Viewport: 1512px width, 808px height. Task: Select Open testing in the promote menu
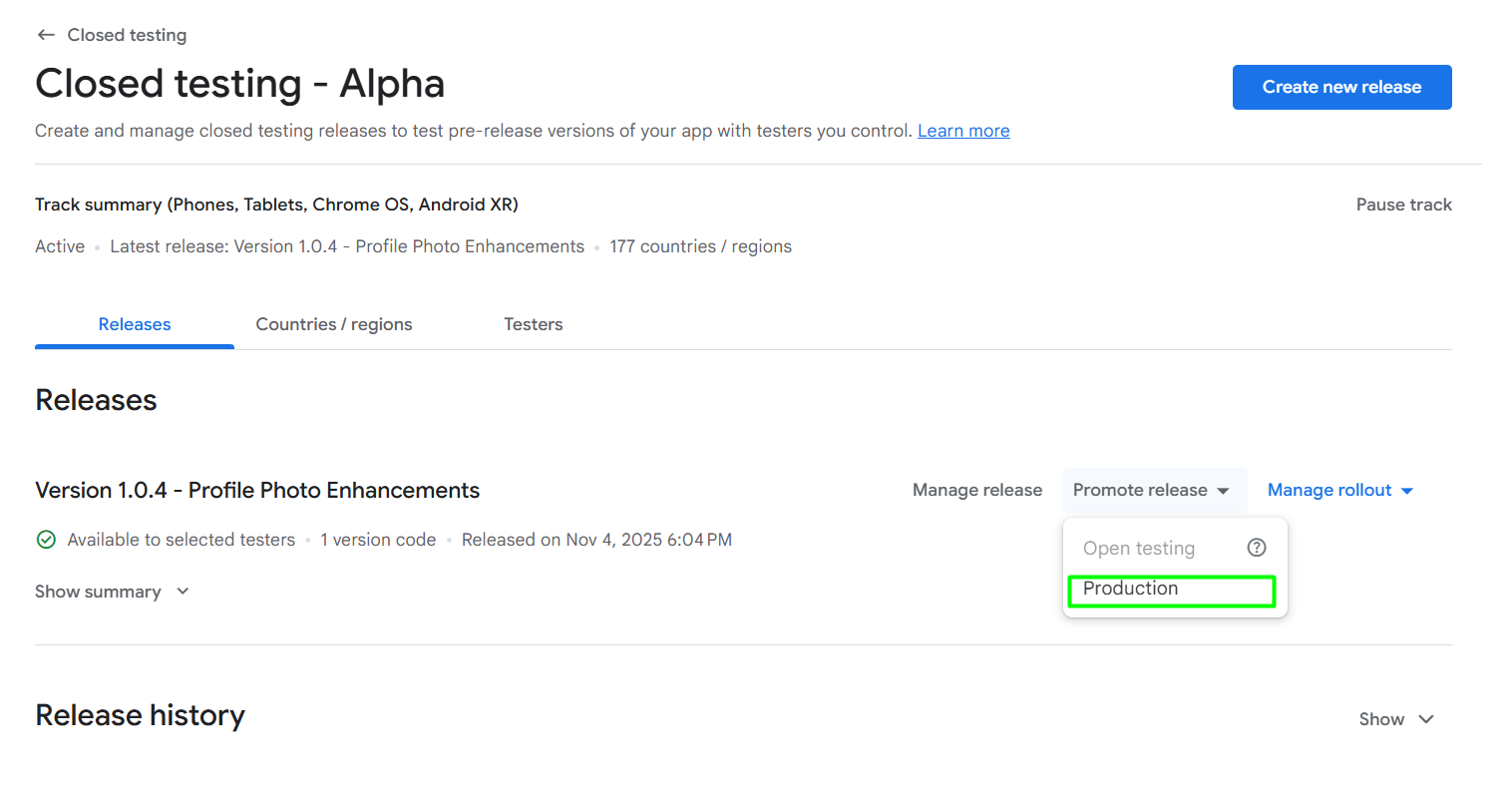(1139, 547)
